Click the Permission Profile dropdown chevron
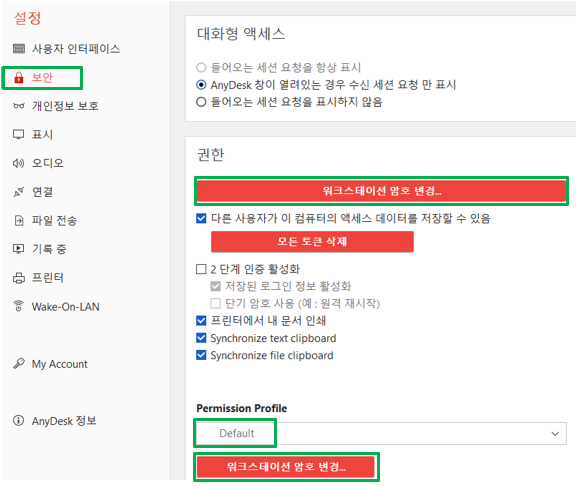This screenshot has width=576, height=486. click(x=555, y=434)
